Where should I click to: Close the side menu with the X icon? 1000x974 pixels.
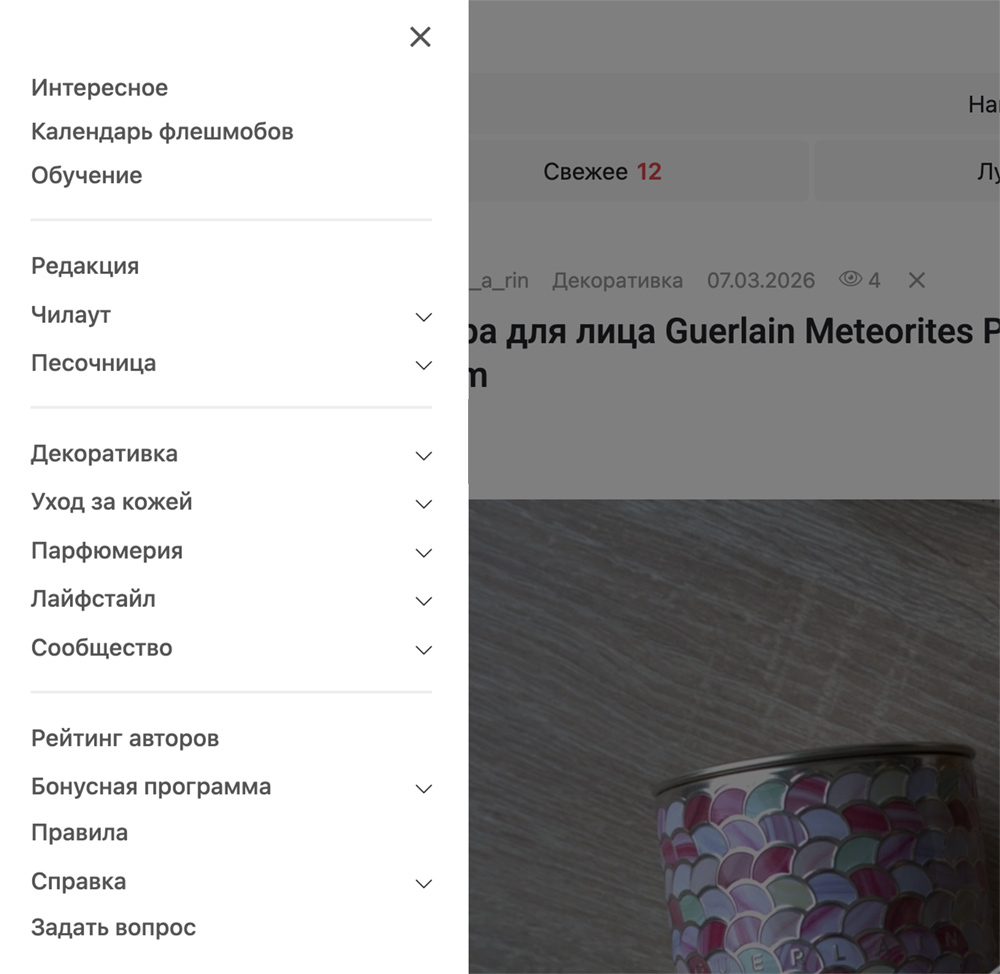420,37
